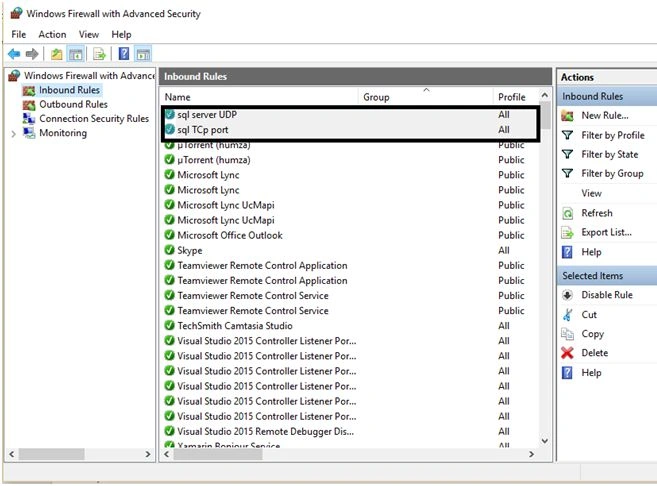Select Outbound Rules in the tree

73,104
